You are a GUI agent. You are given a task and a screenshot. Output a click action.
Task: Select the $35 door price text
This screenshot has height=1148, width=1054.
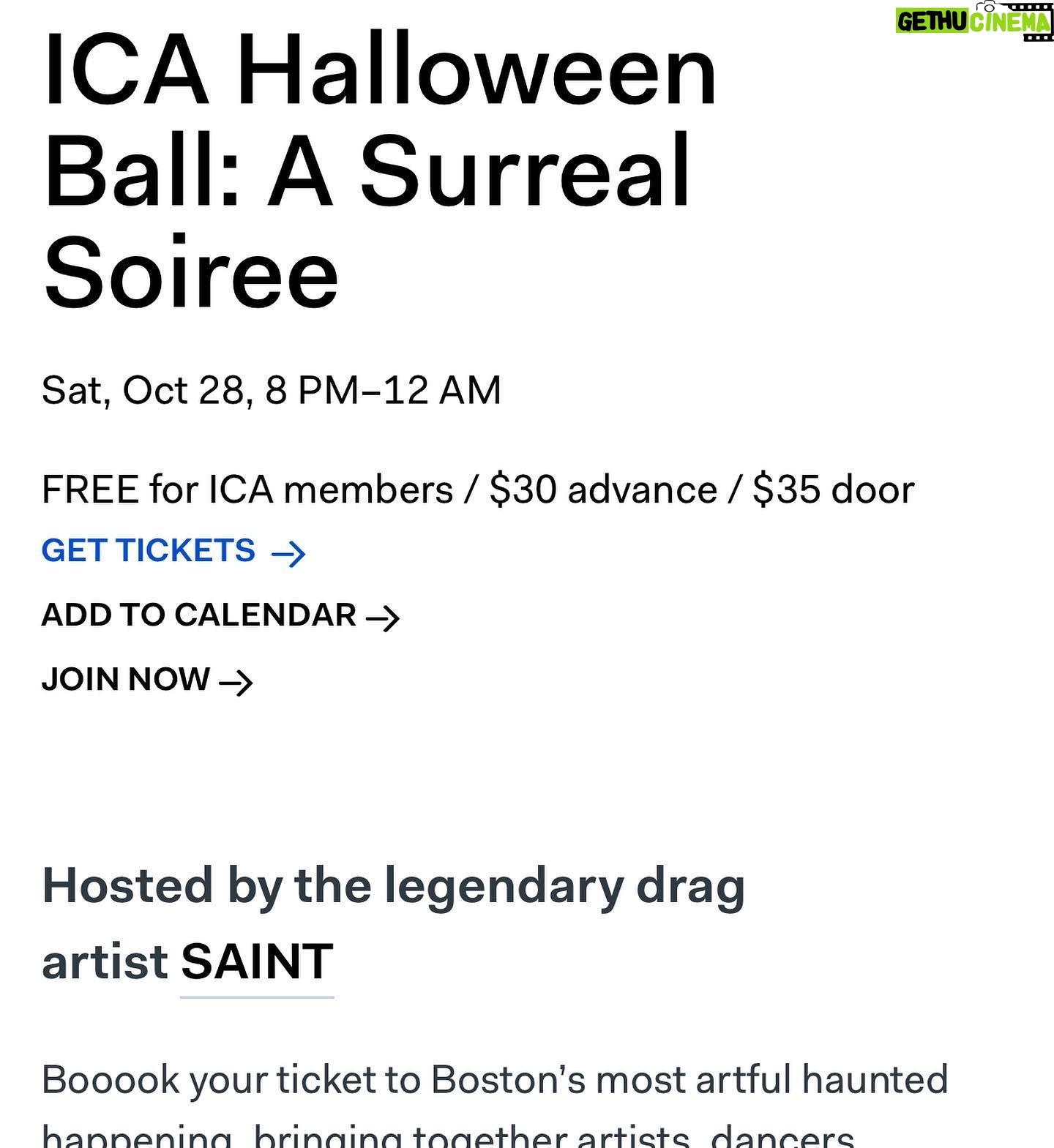pos(834,489)
